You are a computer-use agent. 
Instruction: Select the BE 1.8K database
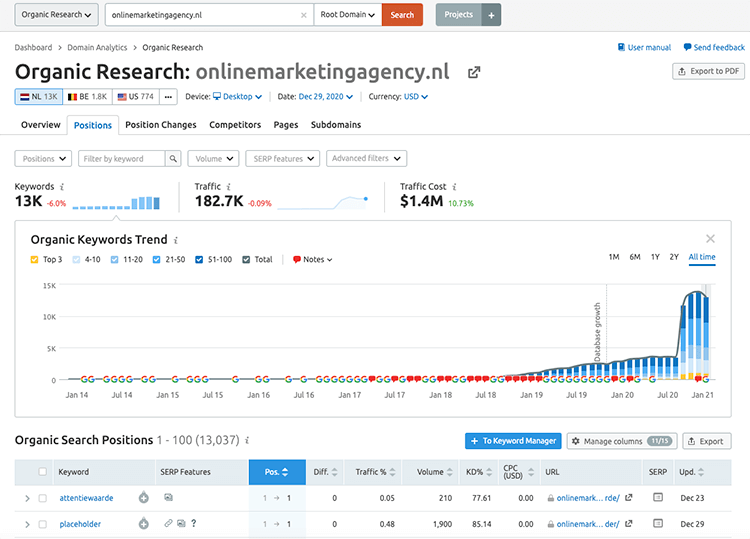[88, 97]
